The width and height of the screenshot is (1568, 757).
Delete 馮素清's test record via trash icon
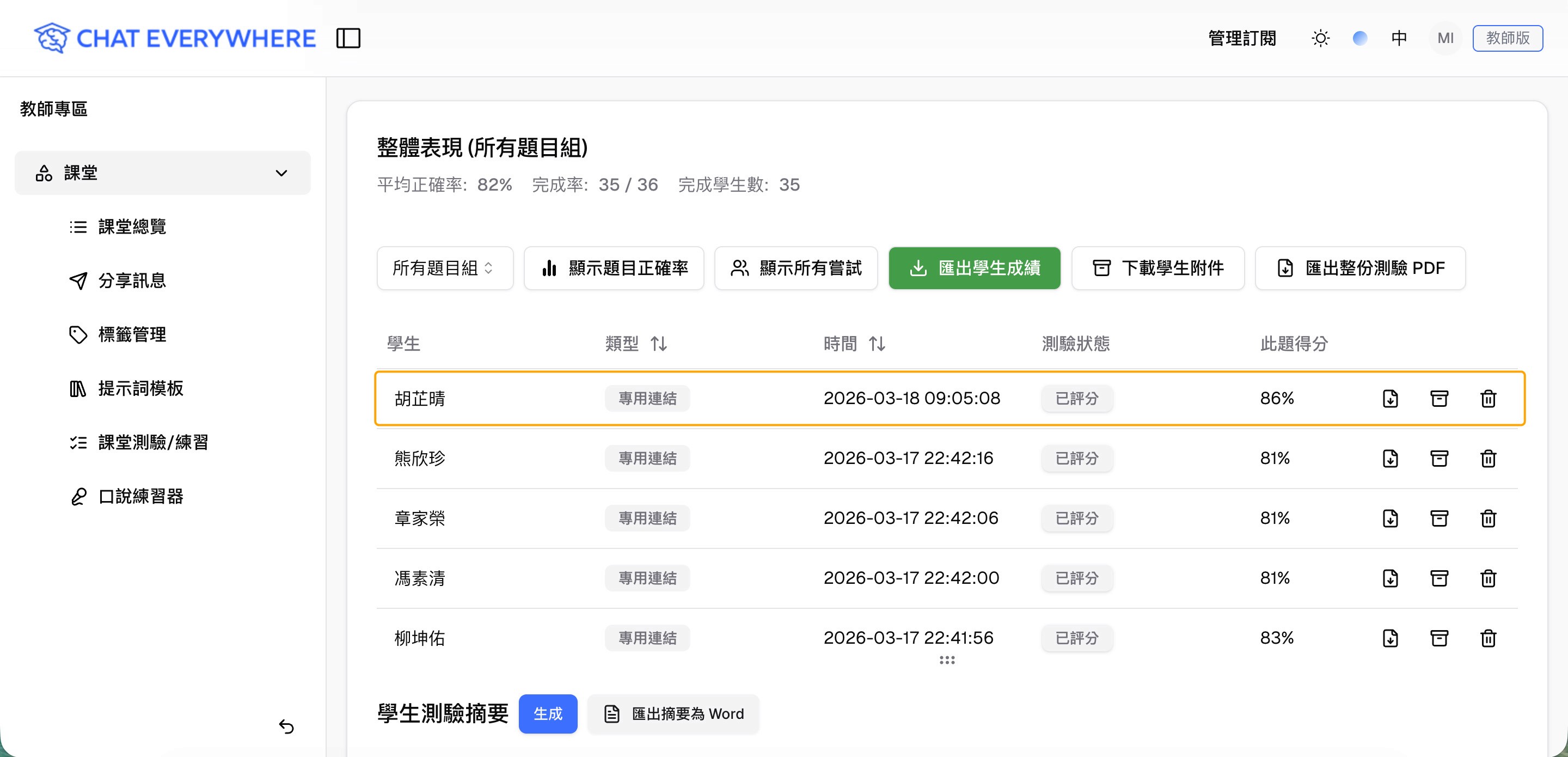tap(1489, 578)
